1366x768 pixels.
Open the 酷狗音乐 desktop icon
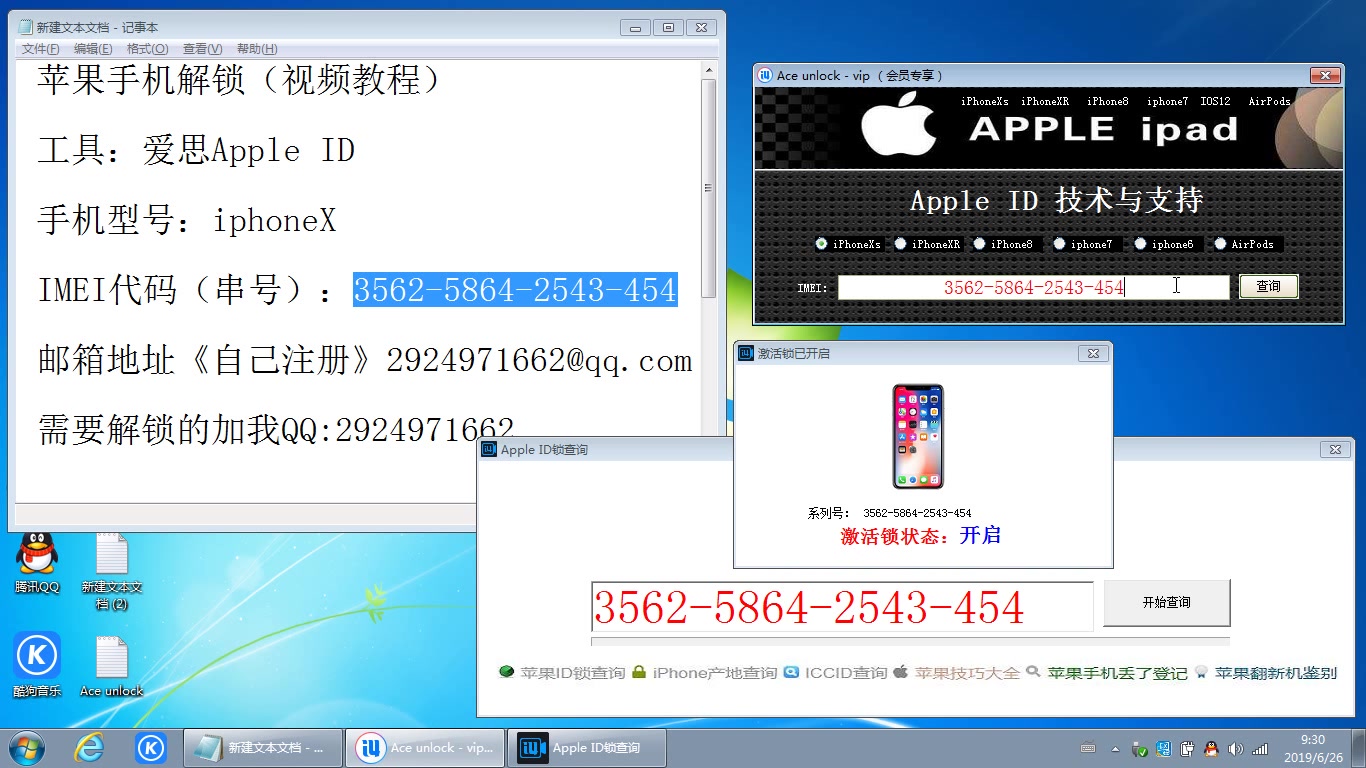point(37,664)
